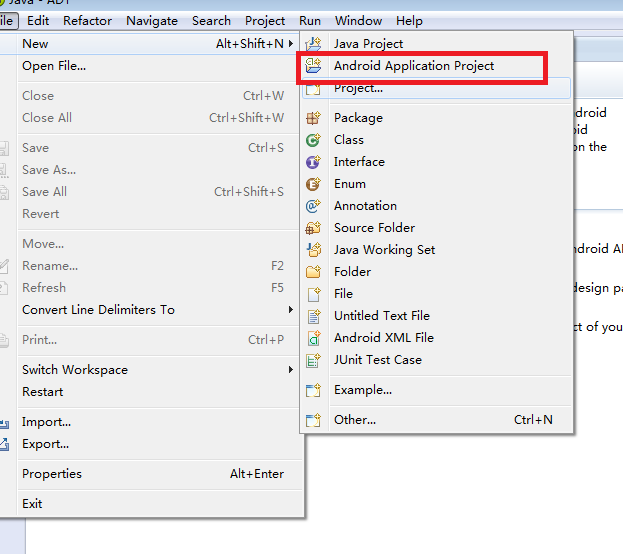Click the Android Application Project icon
The height and width of the screenshot is (554, 623).
[313, 66]
